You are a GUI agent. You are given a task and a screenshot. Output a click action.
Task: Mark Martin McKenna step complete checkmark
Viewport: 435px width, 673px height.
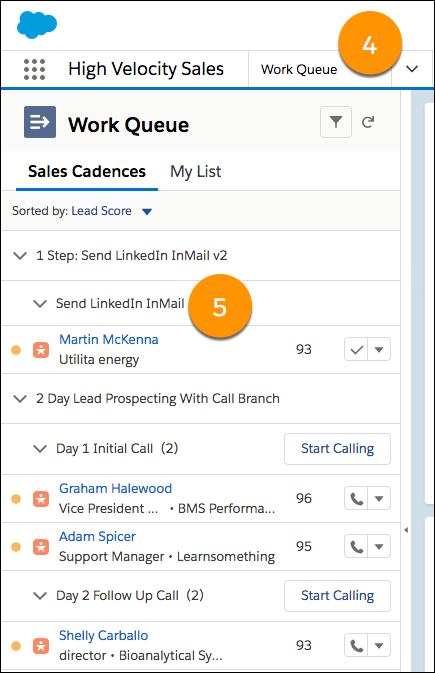(x=356, y=350)
